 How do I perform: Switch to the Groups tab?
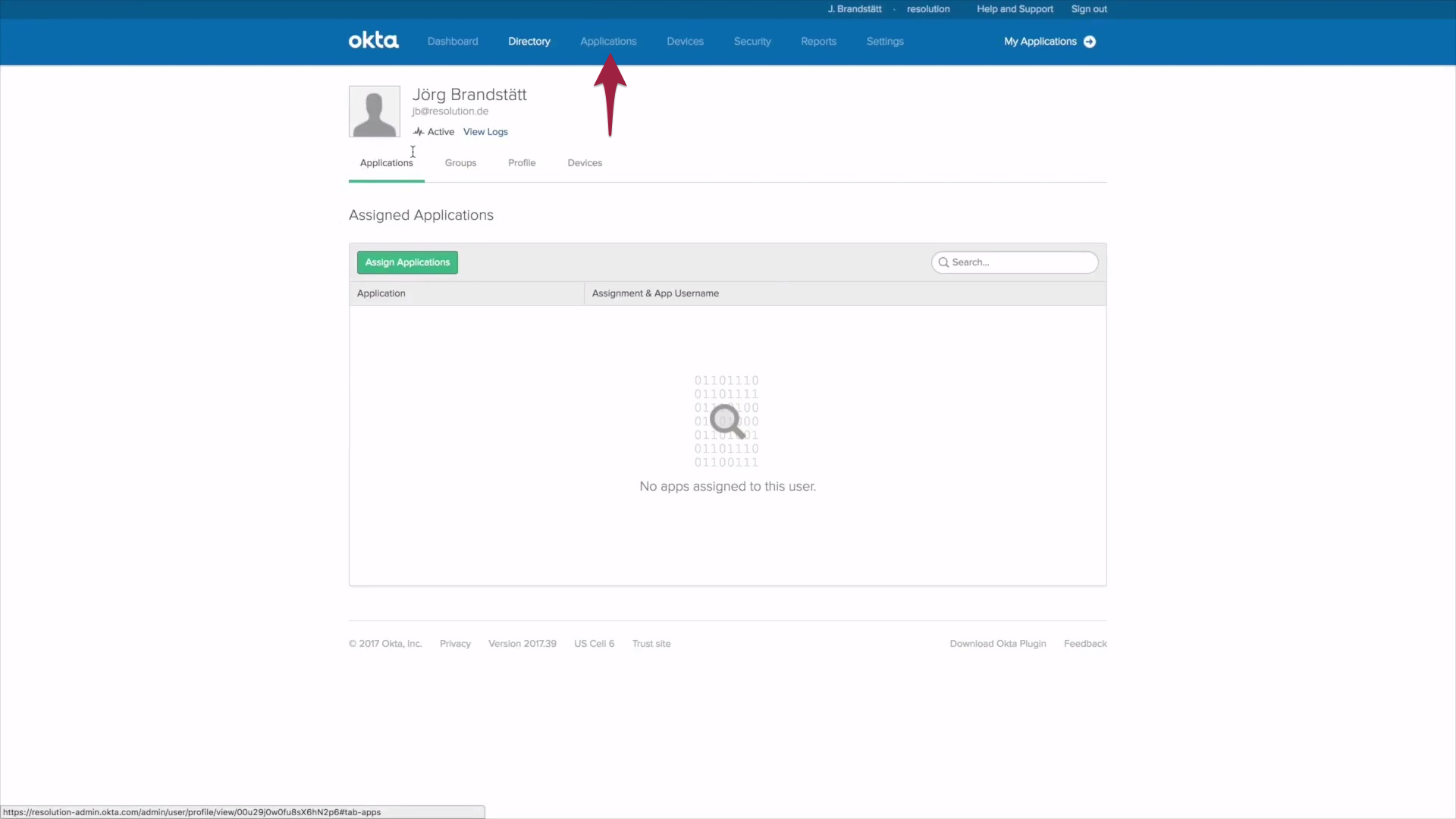[x=460, y=163]
